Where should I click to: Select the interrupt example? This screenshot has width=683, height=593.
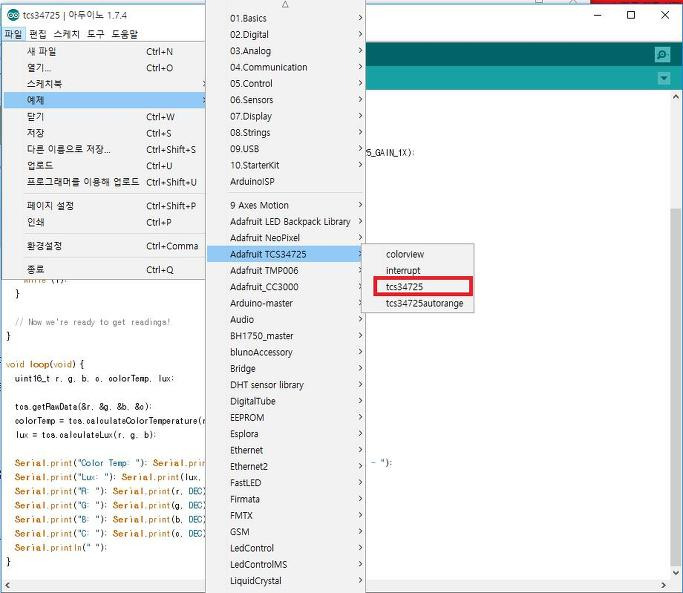[418, 271]
